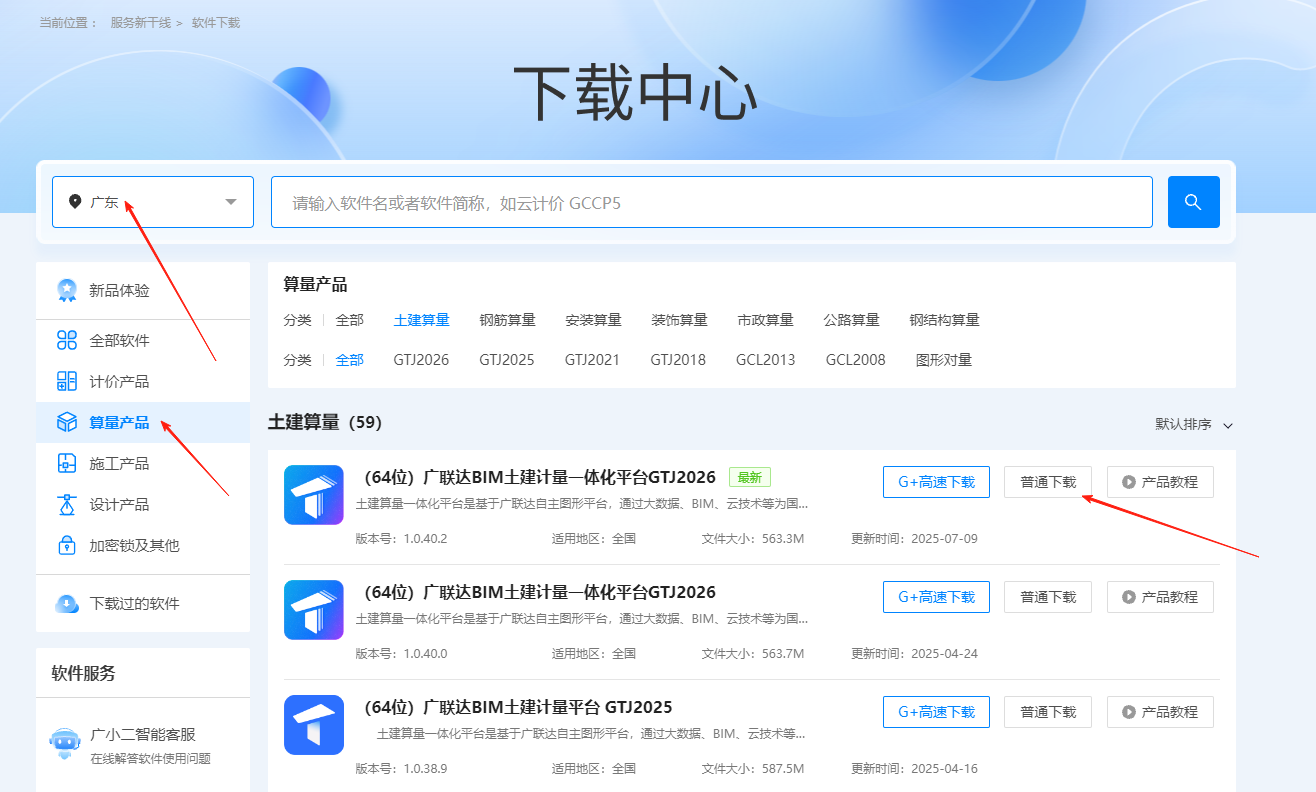
Task: Open 产品教程 for GTJ2025
Action: (1160, 712)
